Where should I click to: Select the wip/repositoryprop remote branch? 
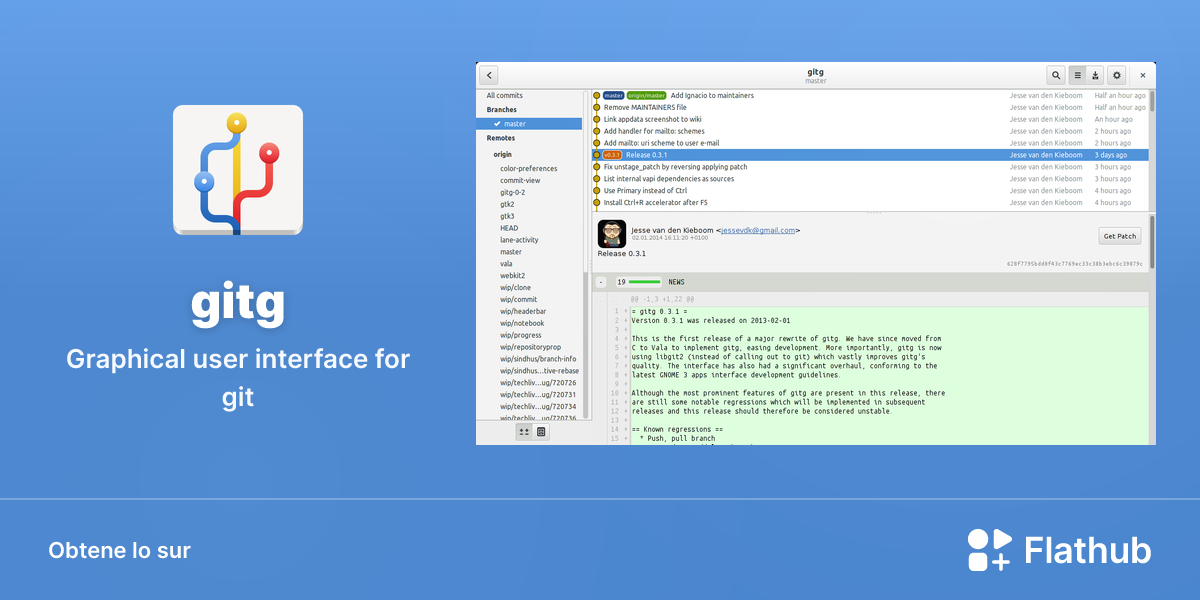[531, 347]
